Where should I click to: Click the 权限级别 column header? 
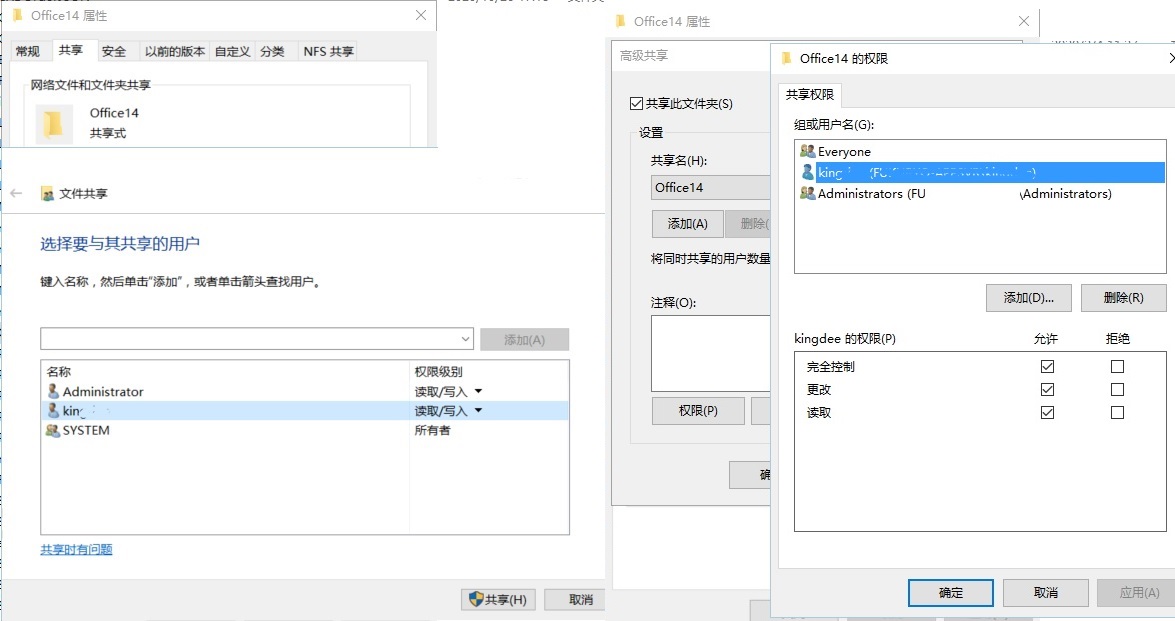[x=439, y=372]
